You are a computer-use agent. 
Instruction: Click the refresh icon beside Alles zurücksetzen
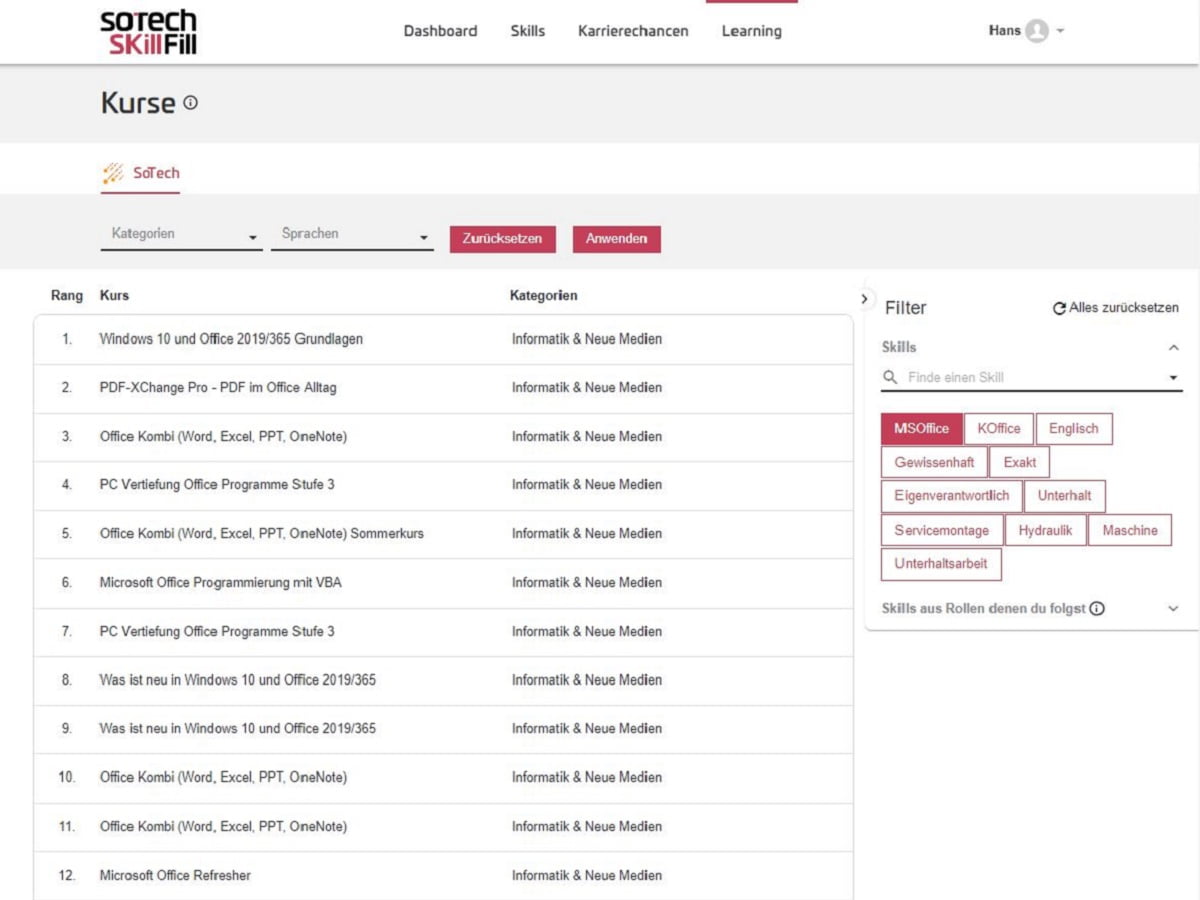pyautogui.click(x=1059, y=309)
